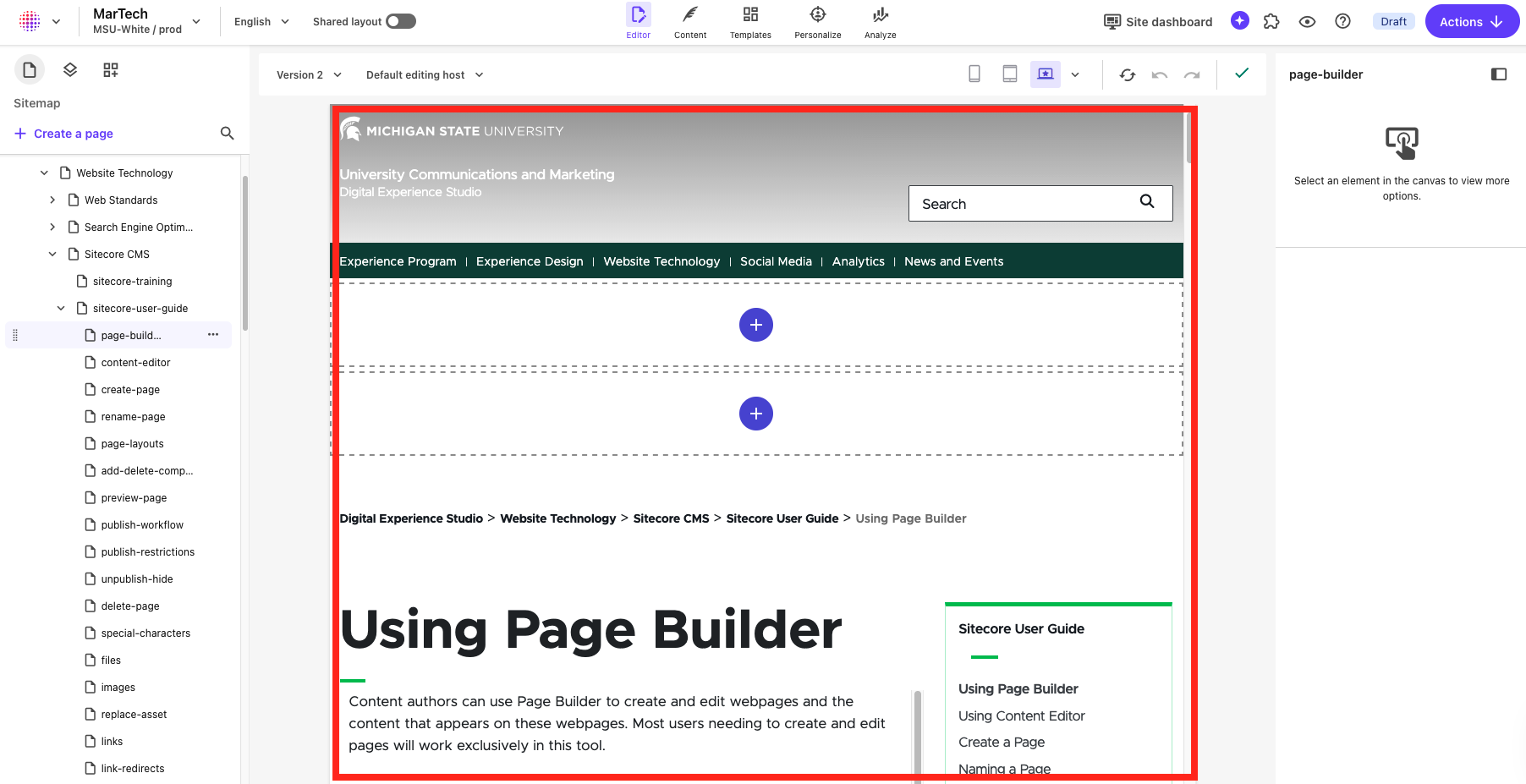Click the refresh canvas icon
This screenshot has width=1526, height=784.
[x=1128, y=74]
